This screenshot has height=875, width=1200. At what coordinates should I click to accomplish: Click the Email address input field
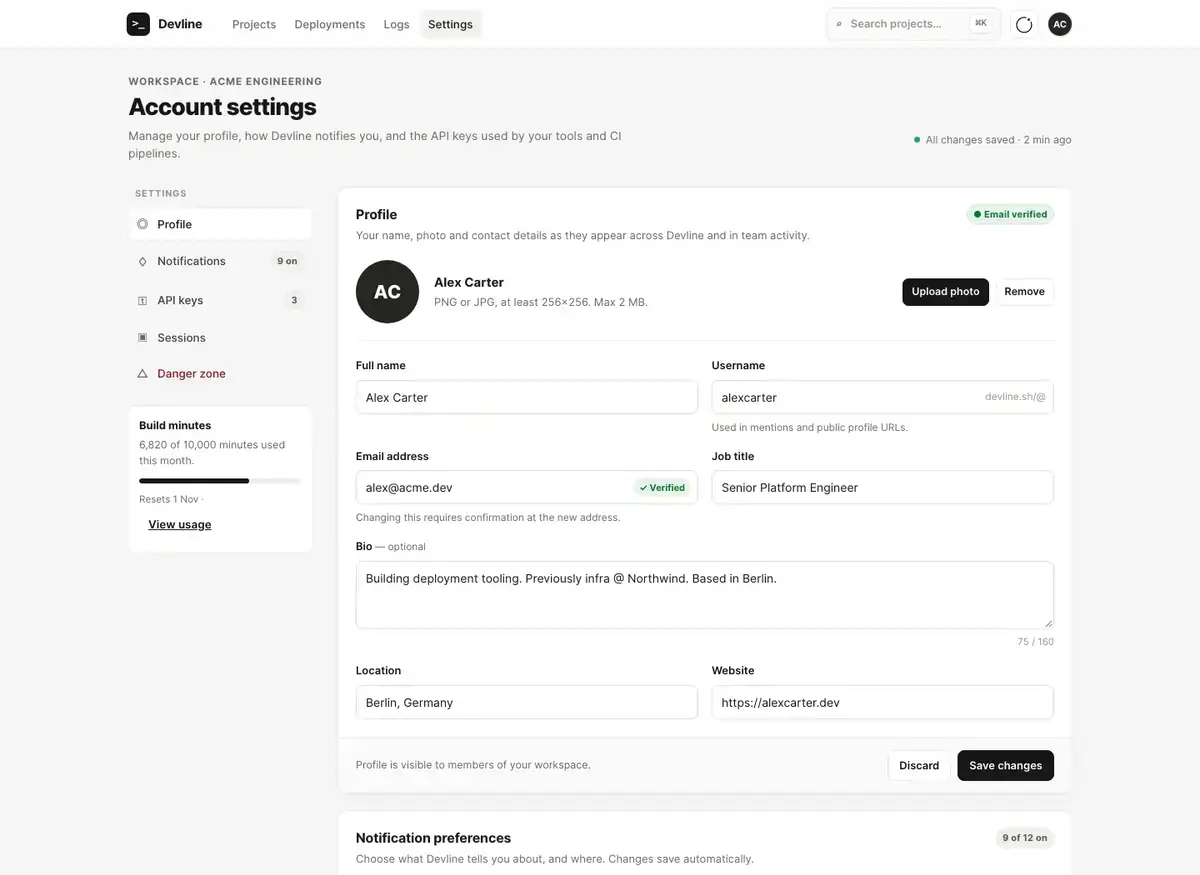click(527, 488)
